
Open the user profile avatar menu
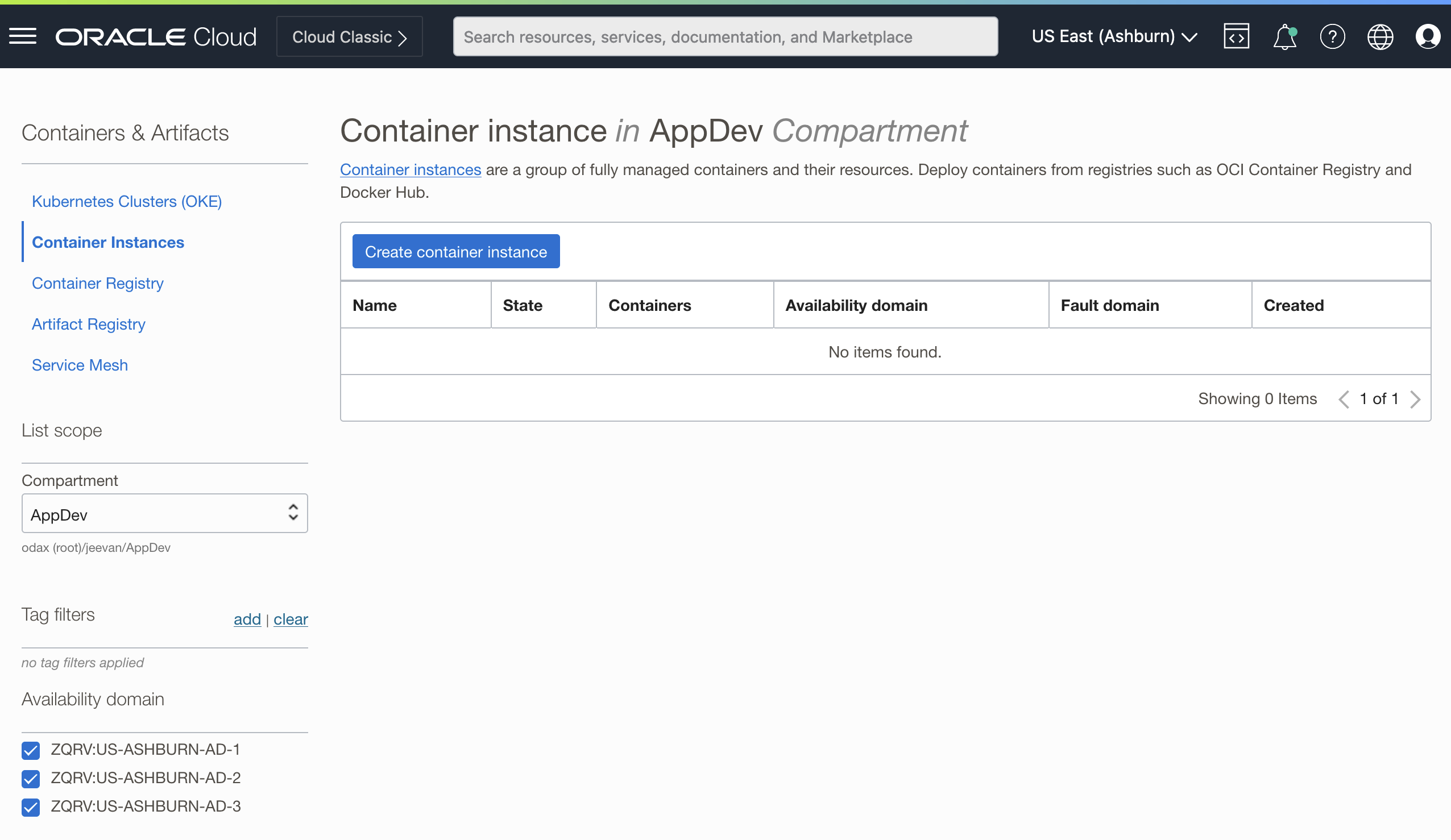[x=1427, y=36]
